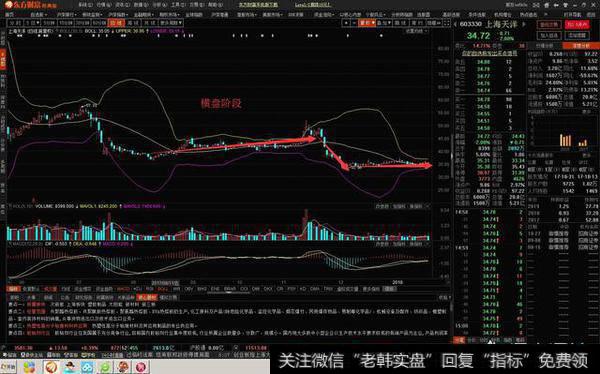Open the Level-2 link in title bar
Viewport: 600px width, 374px height.
tap(313, 5)
